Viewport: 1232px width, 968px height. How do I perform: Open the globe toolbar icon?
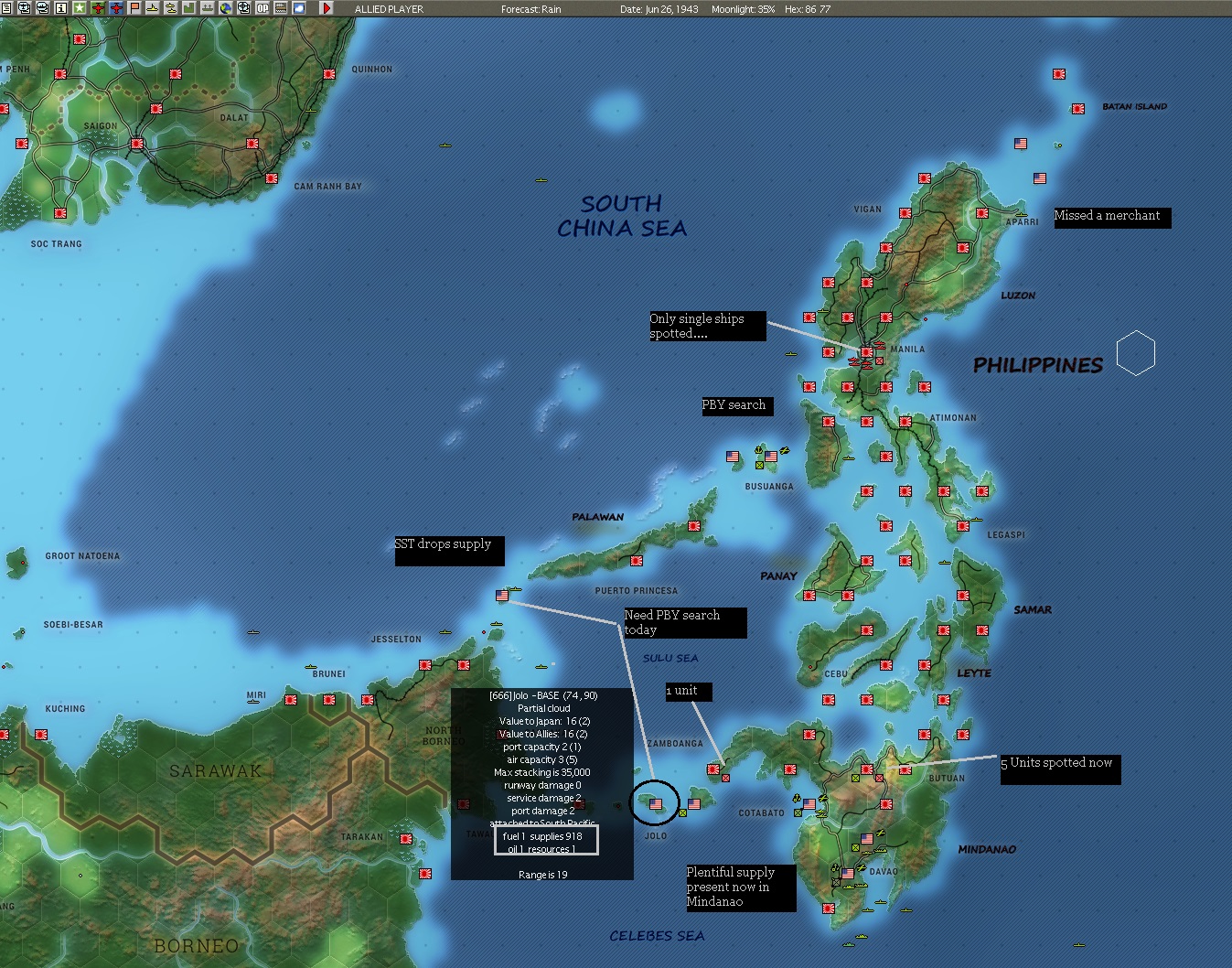tap(226, 8)
